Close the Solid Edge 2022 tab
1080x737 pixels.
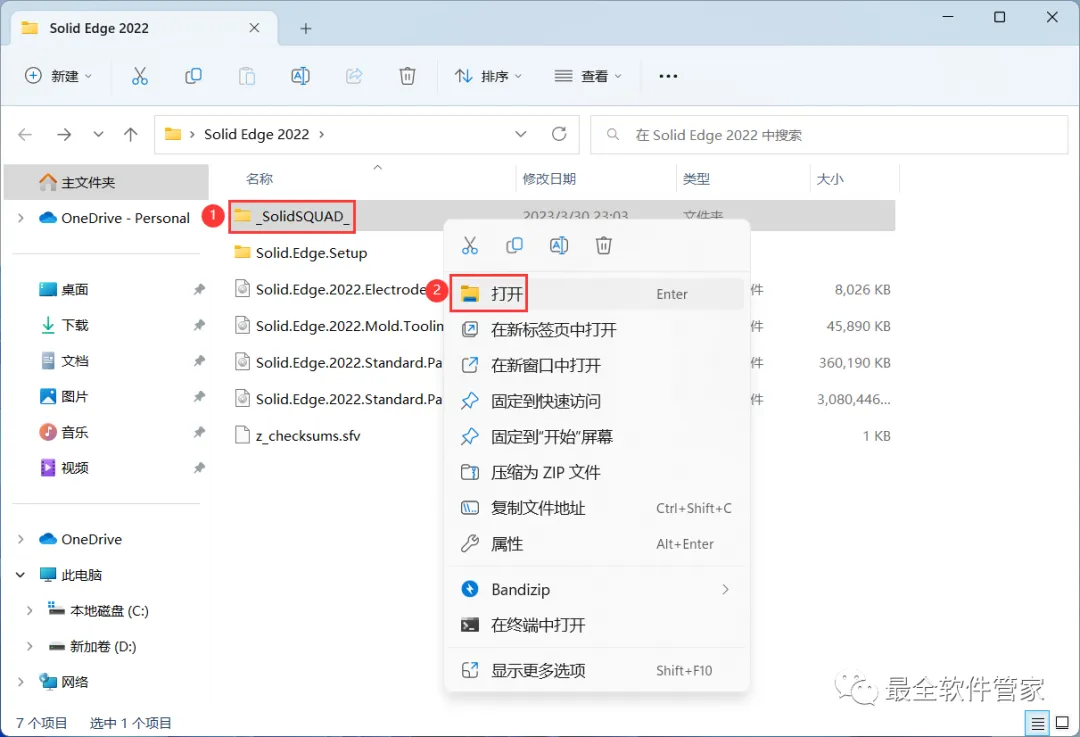tap(254, 28)
